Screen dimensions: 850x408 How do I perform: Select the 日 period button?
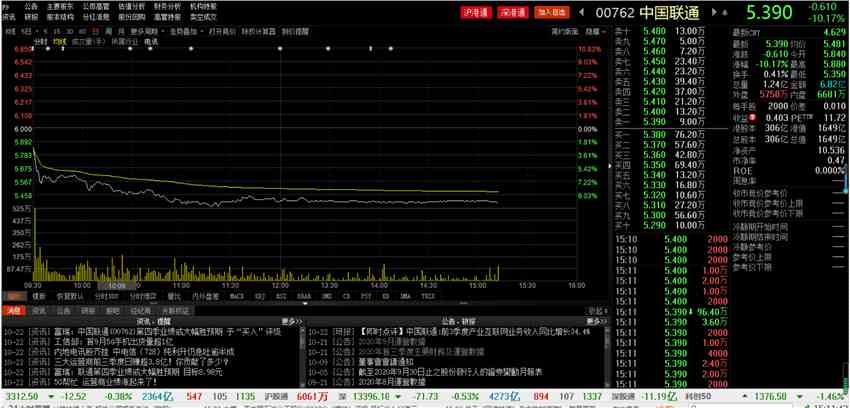95,31
